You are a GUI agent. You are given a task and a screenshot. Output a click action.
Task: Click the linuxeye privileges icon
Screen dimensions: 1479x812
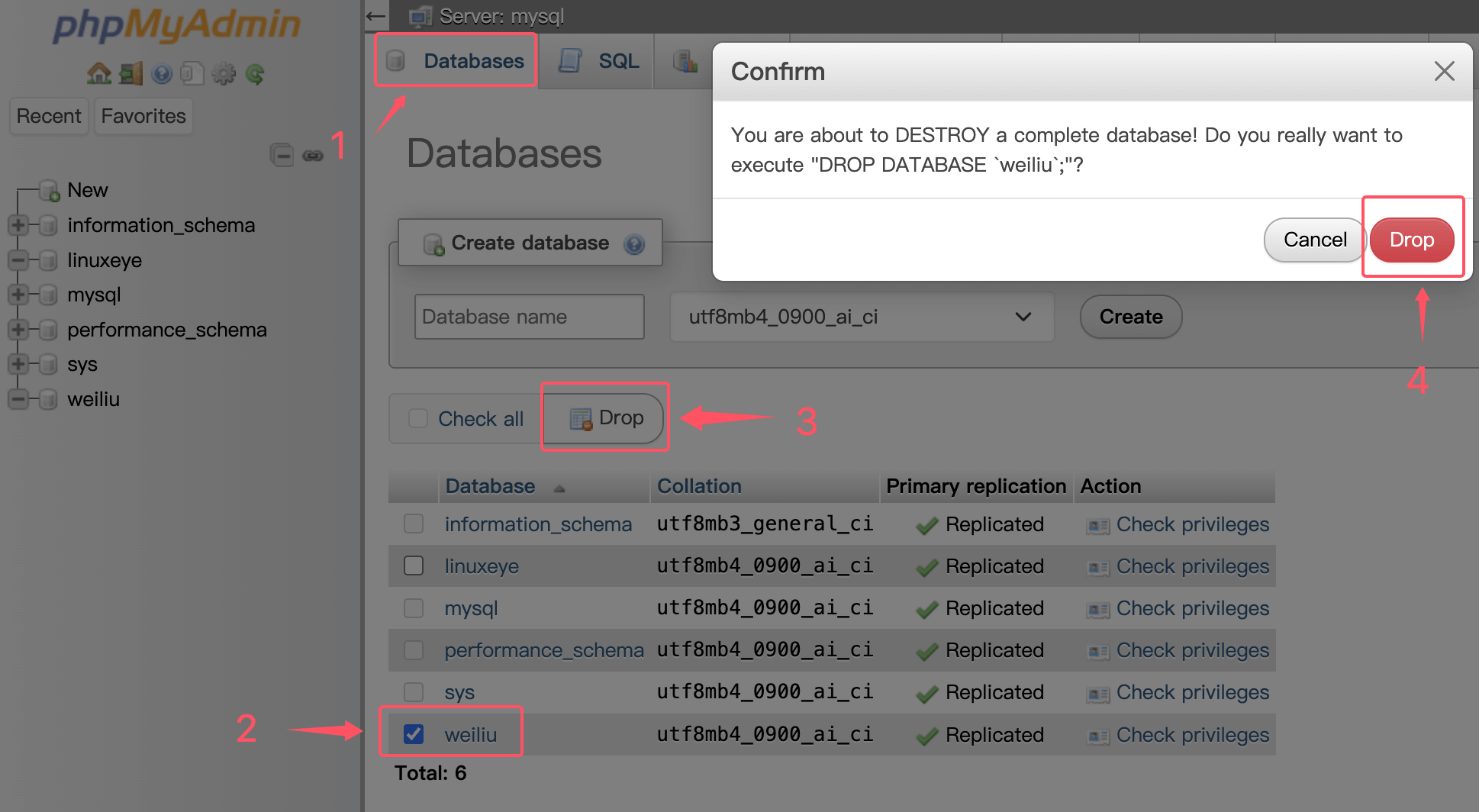pyautogui.click(x=1098, y=568)
